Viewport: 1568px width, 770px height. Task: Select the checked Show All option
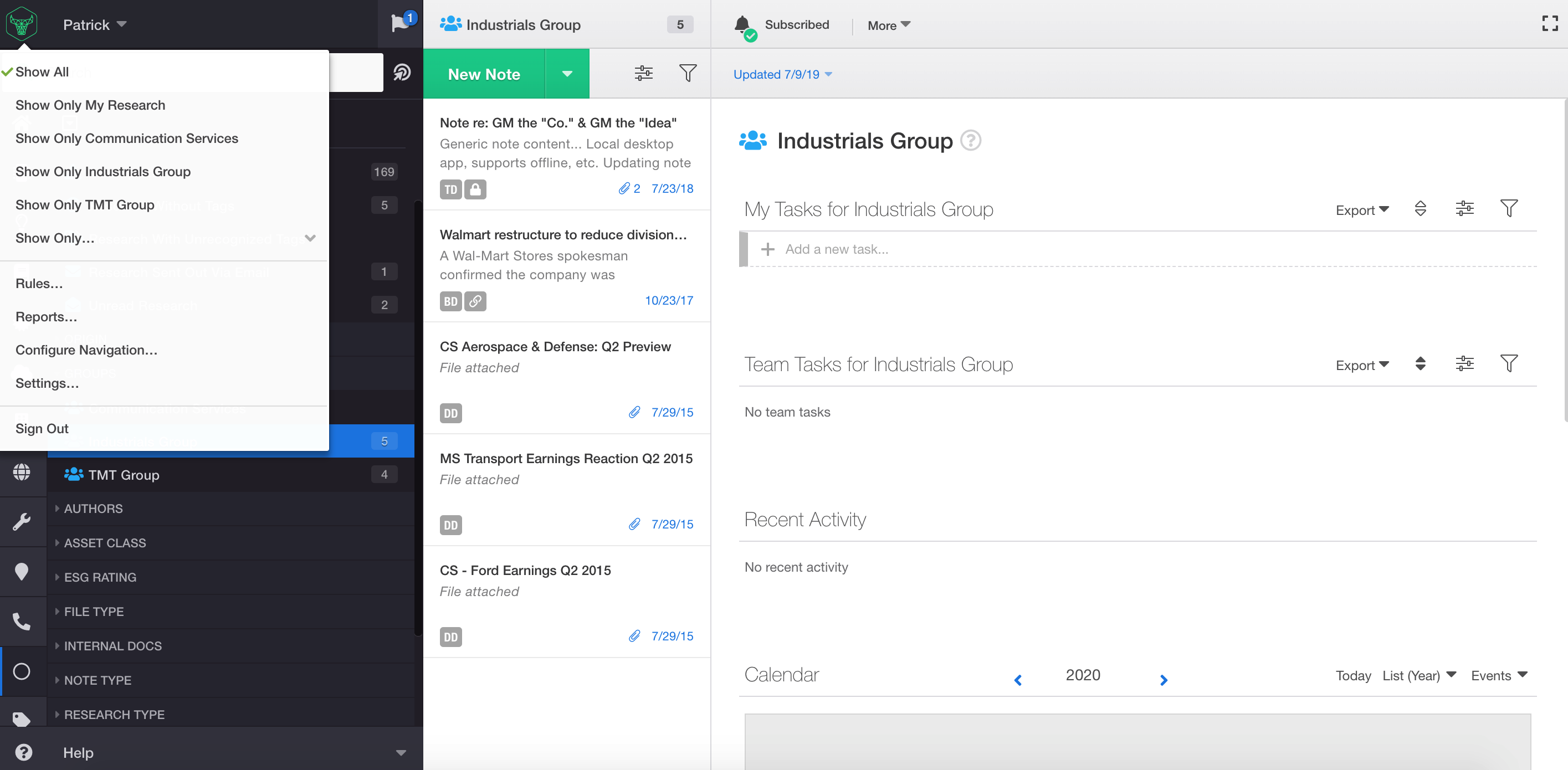pos(42,72)
